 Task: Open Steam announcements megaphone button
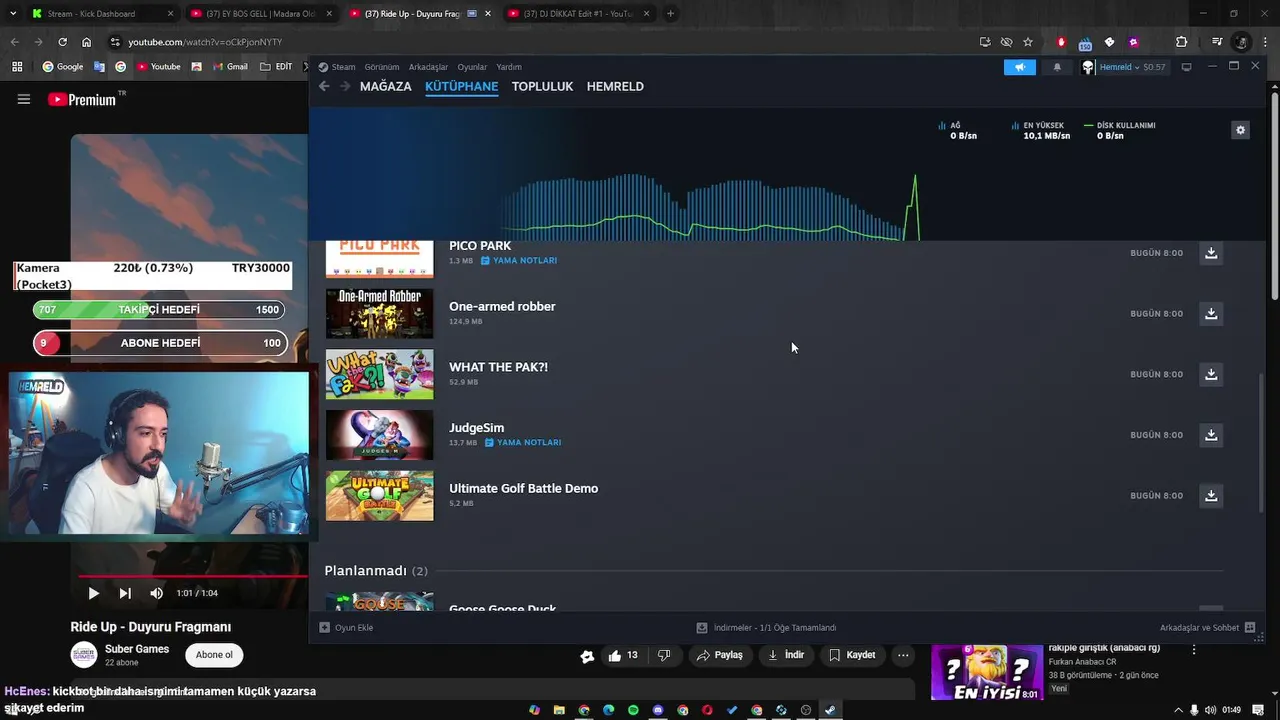(x=1019, y=67)
